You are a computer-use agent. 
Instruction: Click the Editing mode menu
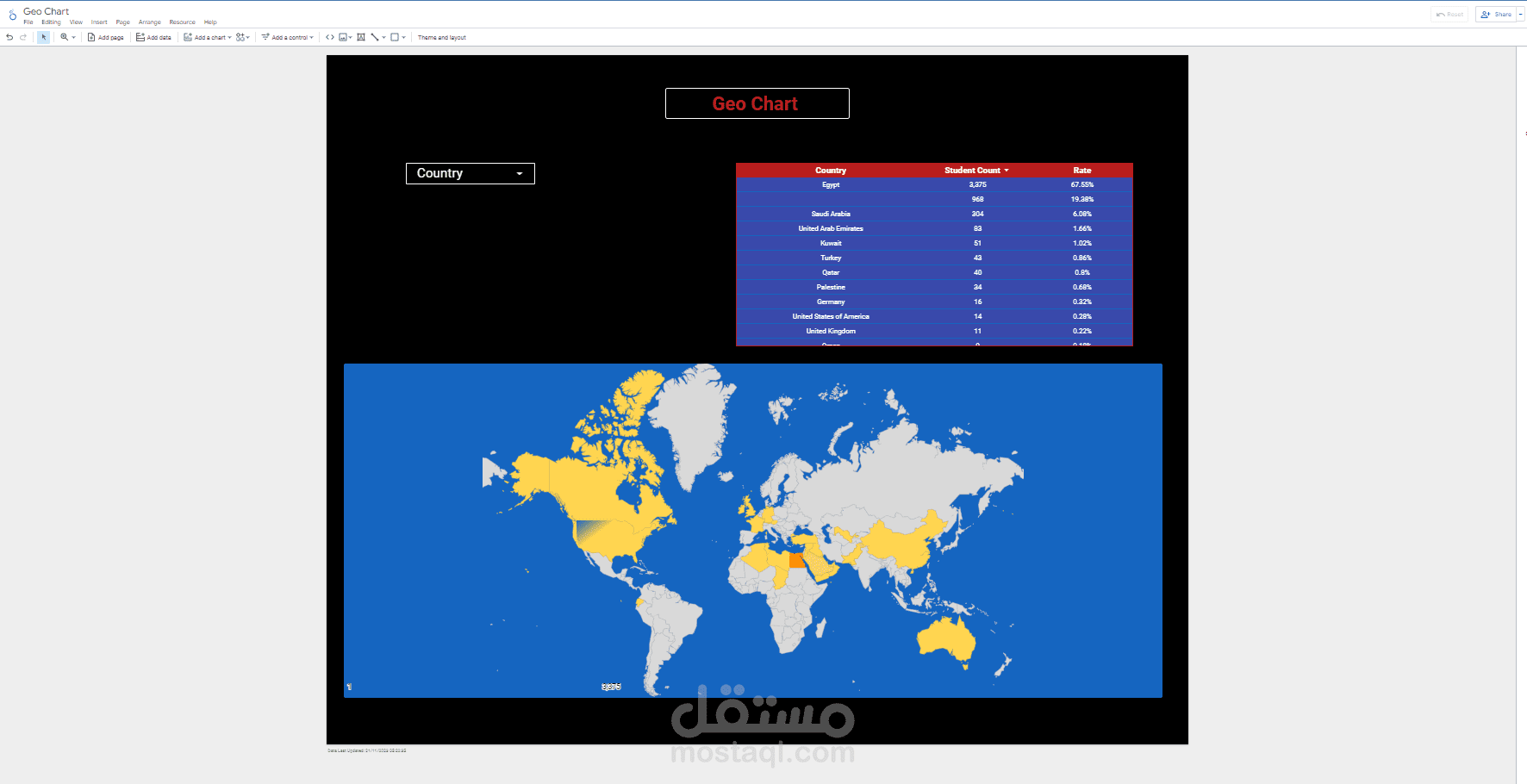click(51, 22)
